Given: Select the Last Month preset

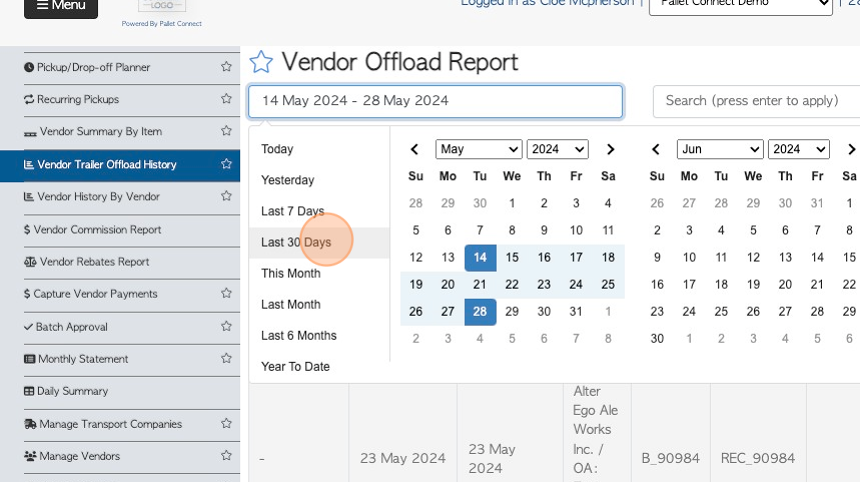Looking at the screenshot, I should coord(319,304).
